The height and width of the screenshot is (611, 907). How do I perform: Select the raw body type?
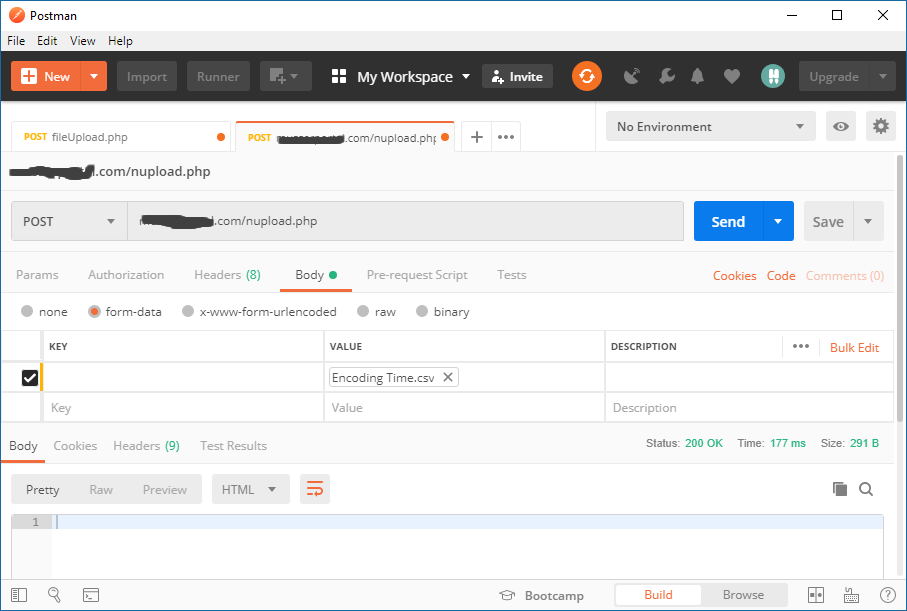pyautogui.click(x=363, y=311)
